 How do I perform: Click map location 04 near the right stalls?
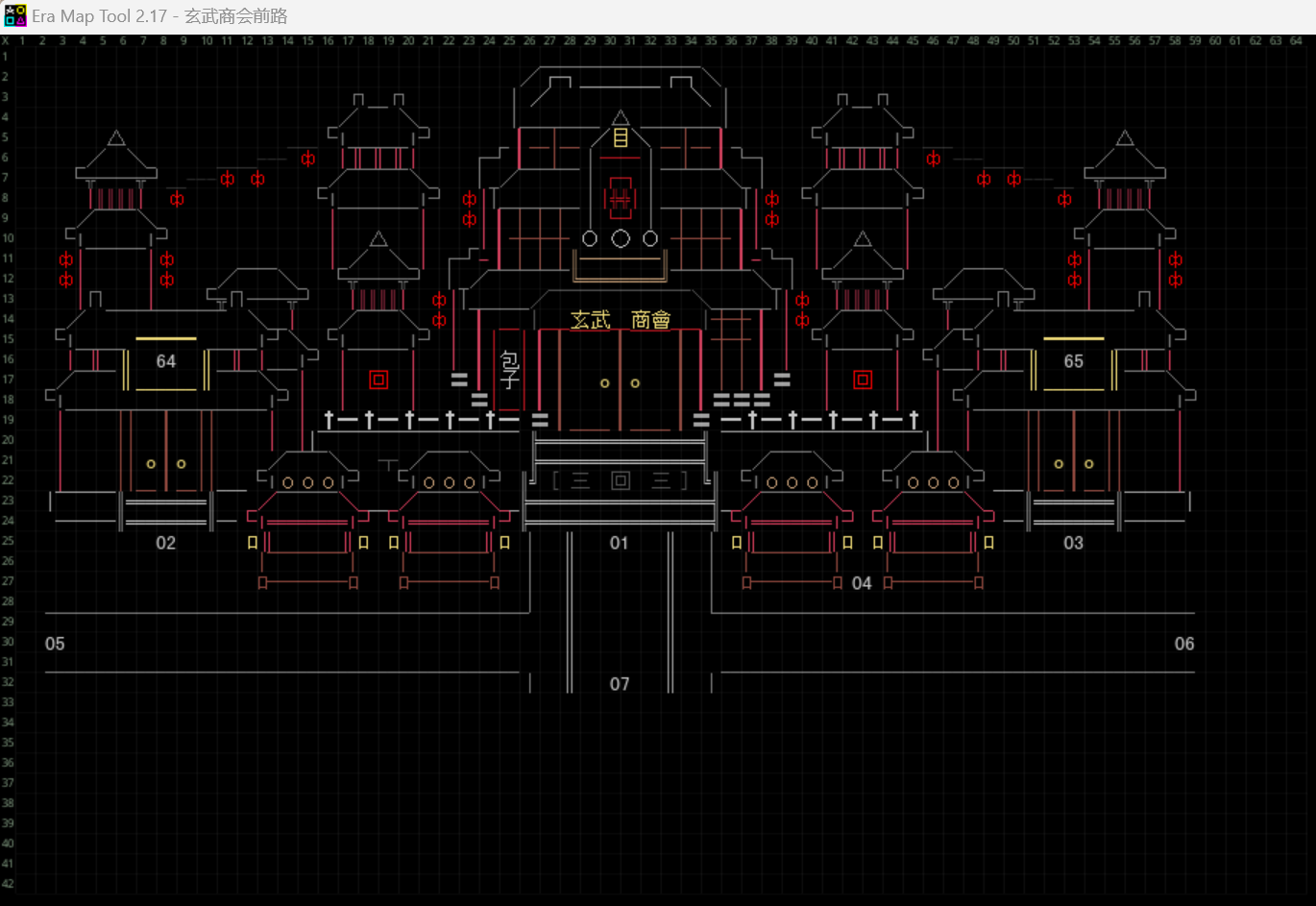coord(862,584)
